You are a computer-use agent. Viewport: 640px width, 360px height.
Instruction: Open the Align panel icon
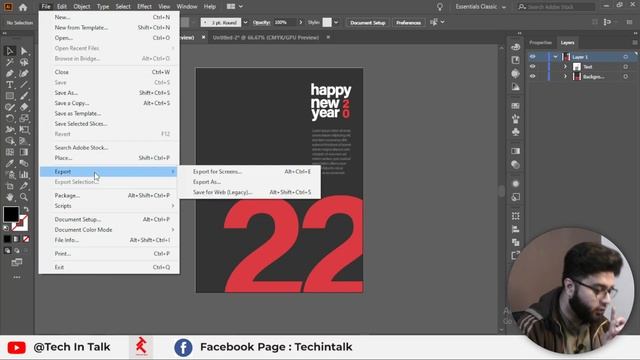pyautogui.click(x=516, y=229)
